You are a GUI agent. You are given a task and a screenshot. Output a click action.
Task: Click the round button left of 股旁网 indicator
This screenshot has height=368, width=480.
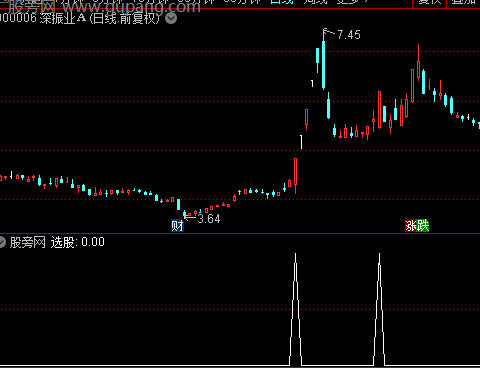point(2,242)
